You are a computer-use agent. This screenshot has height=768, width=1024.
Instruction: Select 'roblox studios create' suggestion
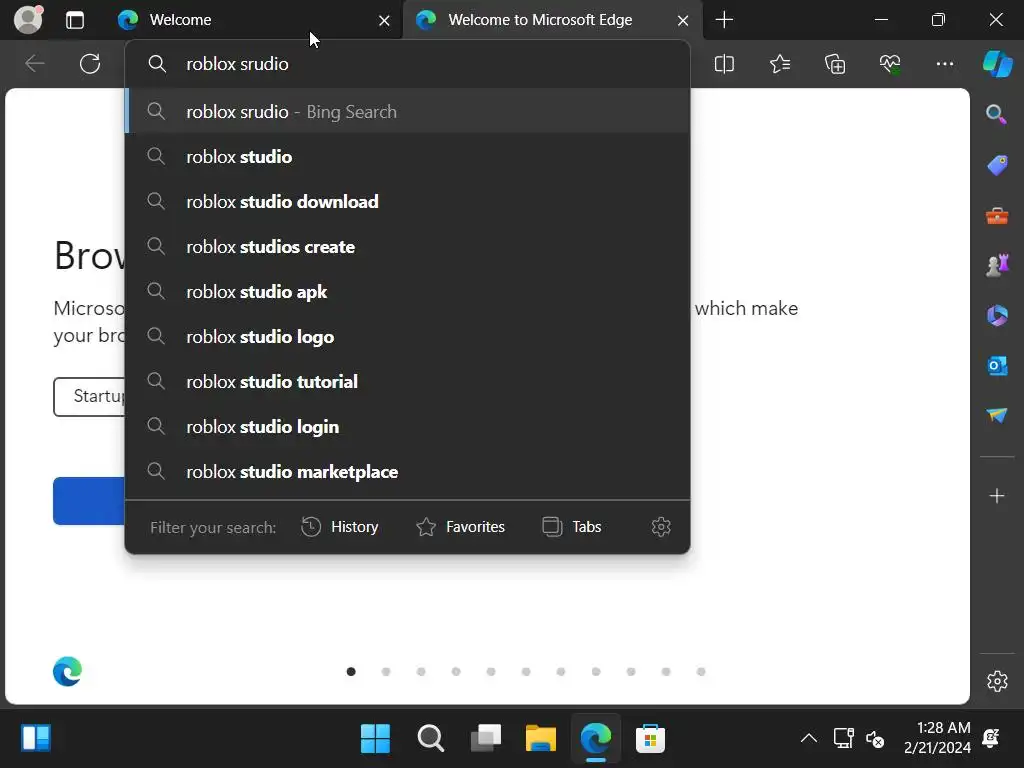[x=408, y=246]
